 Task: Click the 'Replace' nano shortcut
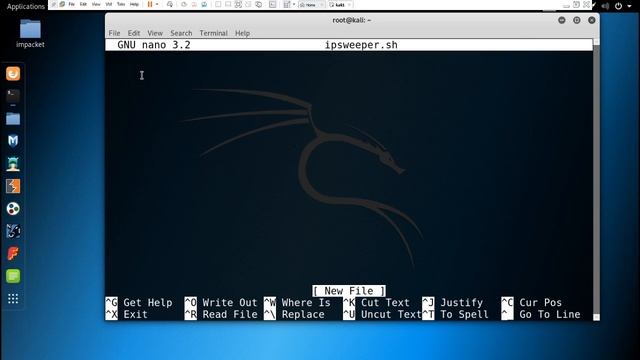294,314
